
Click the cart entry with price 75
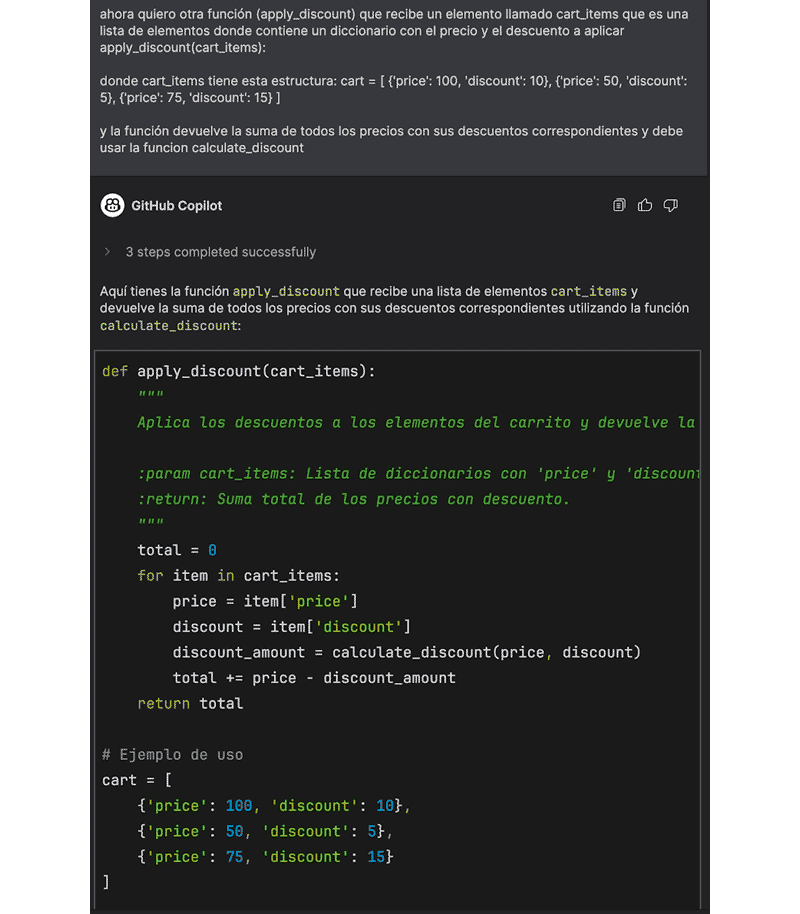coord(265,857)
